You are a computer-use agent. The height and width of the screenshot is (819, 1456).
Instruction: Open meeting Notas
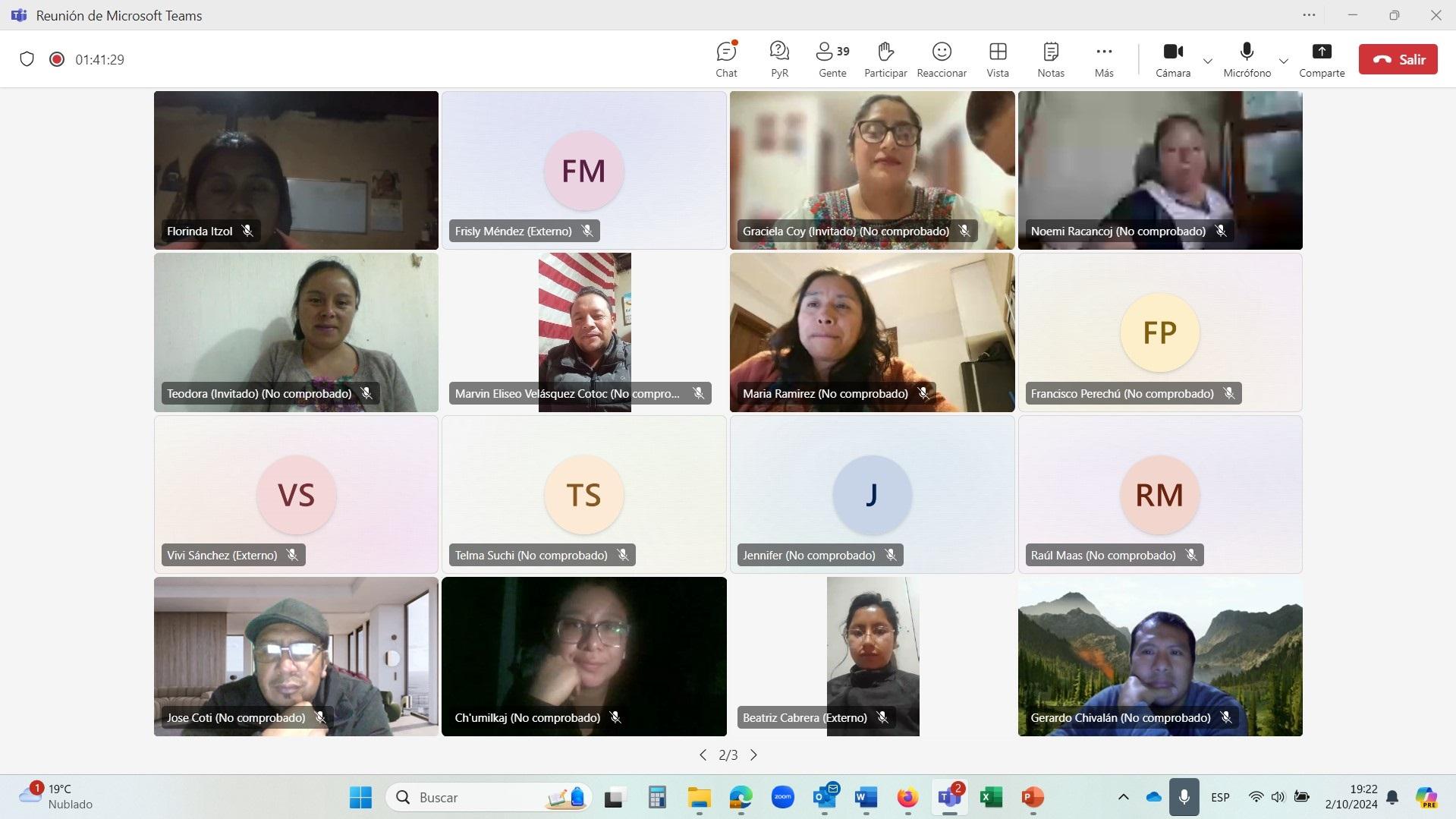(1051, 59)
